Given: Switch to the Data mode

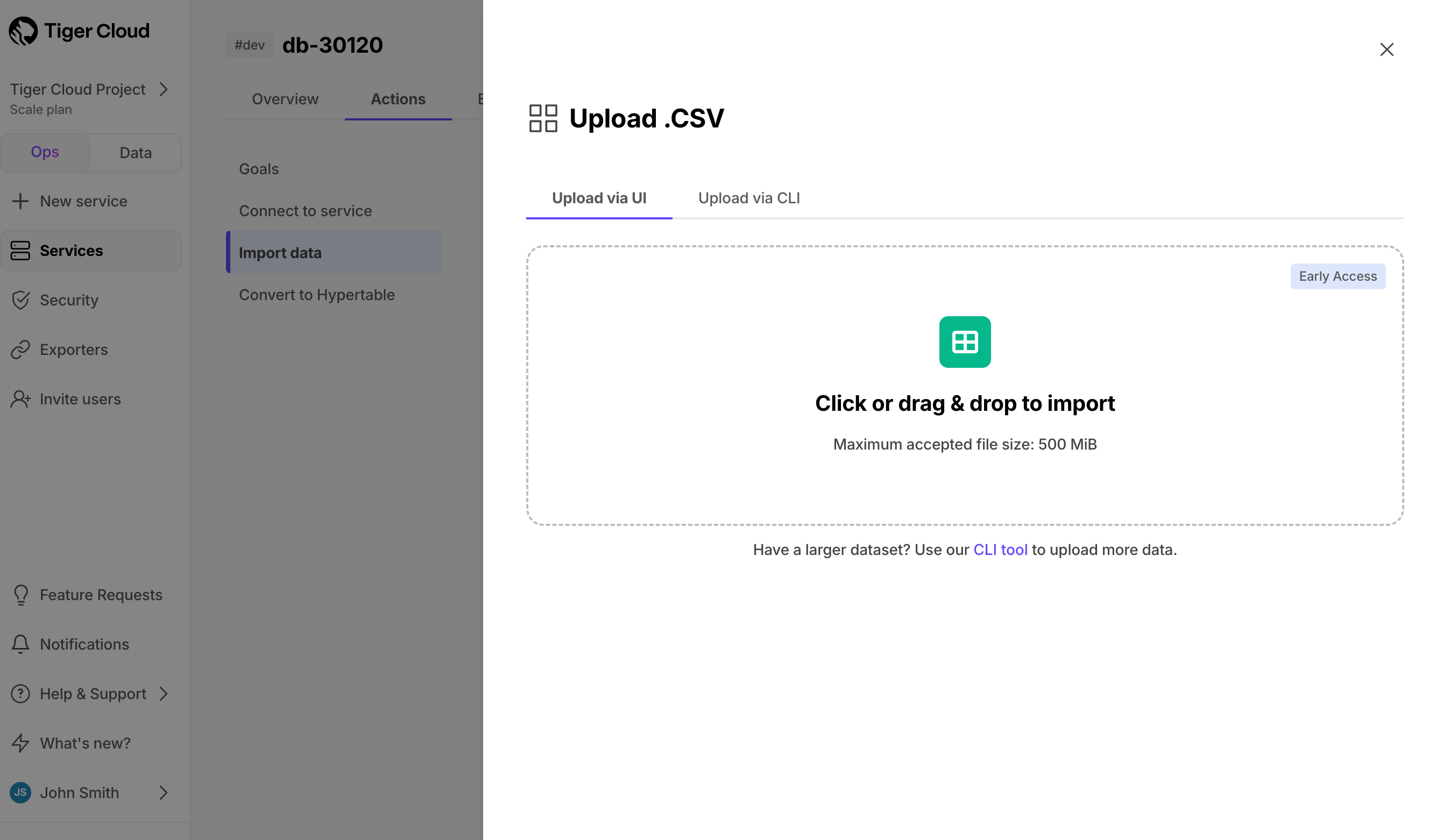Looking at the screenshot, I should click(x=135, y=152).
